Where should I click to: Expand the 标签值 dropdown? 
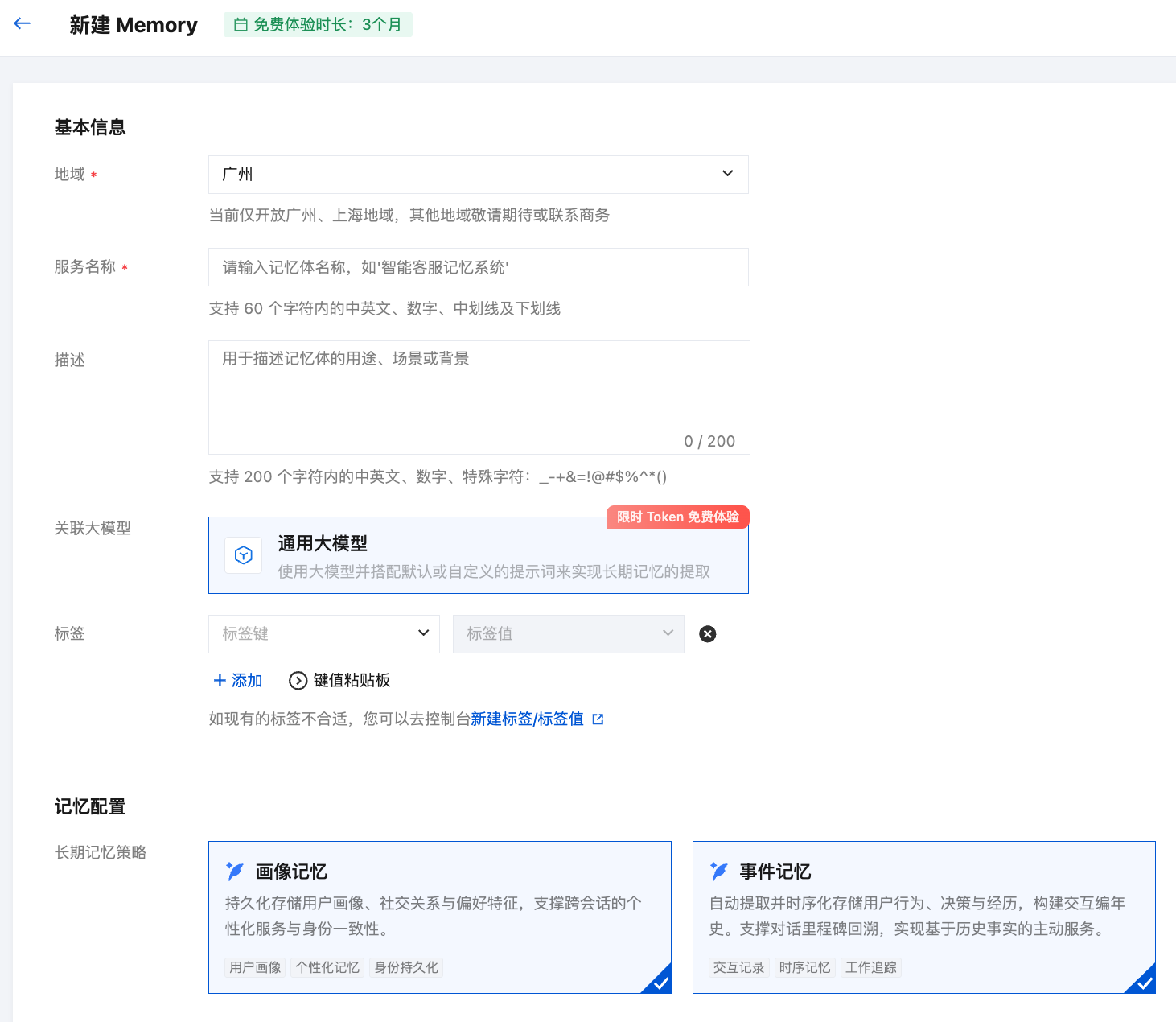click(568, 634)
